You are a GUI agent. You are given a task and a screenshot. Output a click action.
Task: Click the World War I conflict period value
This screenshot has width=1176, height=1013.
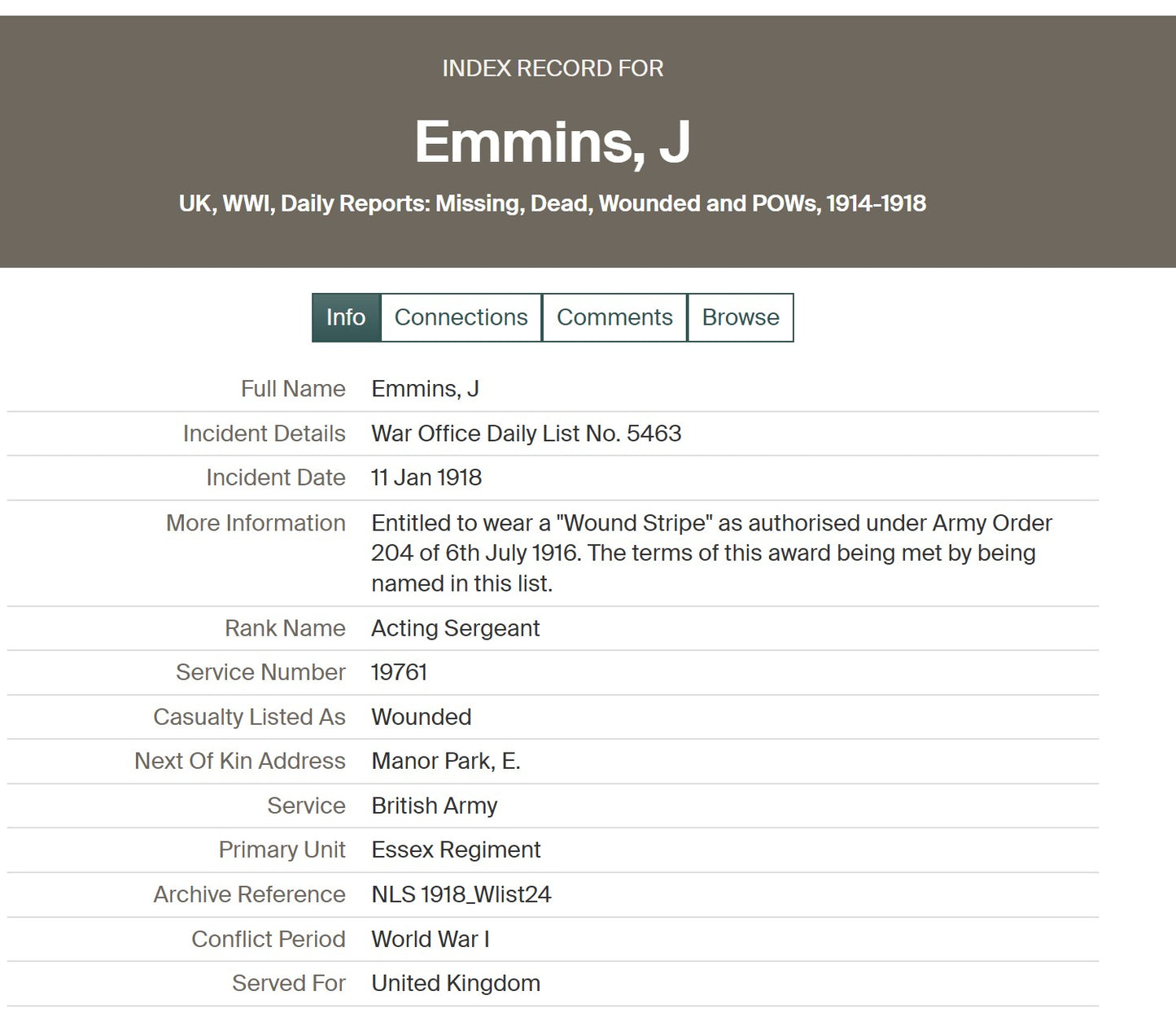pos(430,939)
